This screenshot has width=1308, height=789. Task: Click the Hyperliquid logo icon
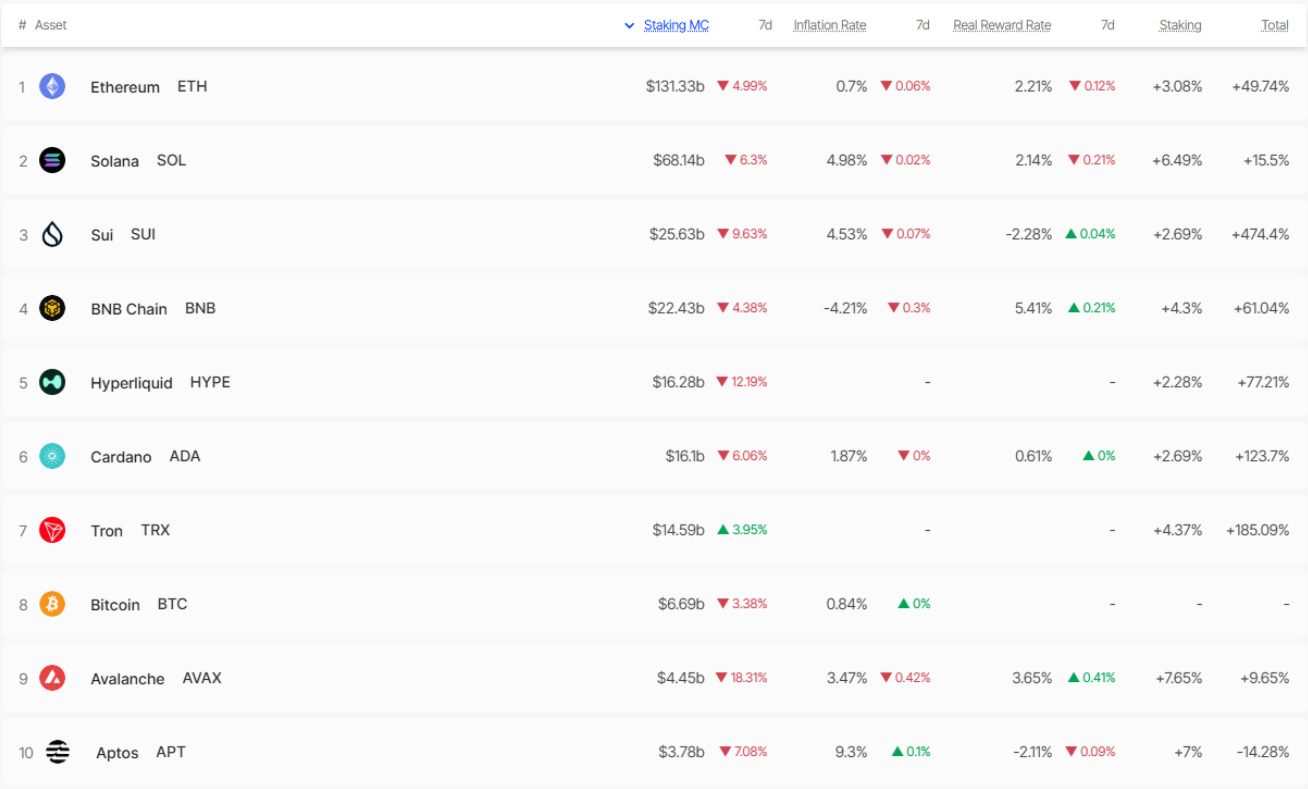coord(52,382)
